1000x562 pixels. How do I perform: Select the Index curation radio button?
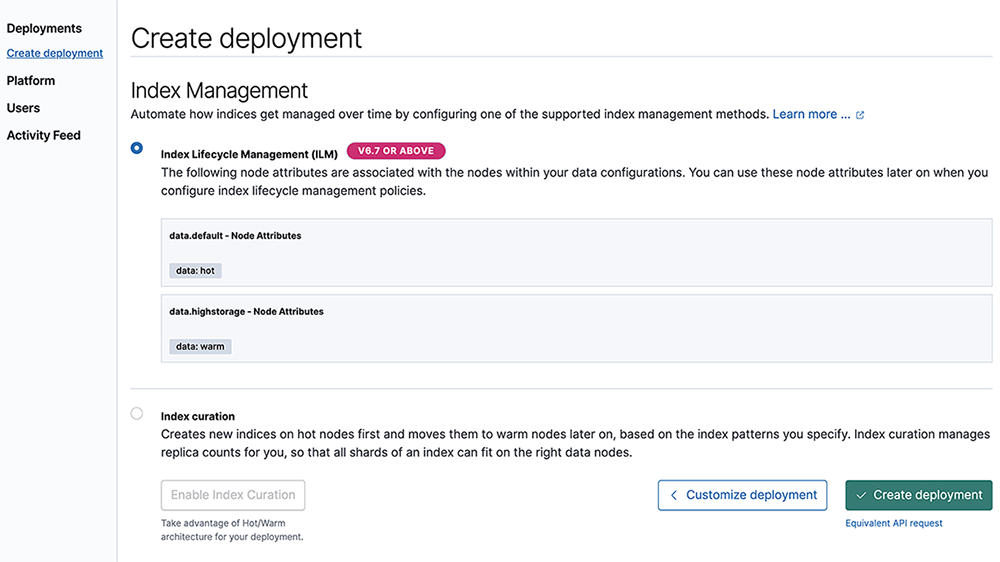(136, 413)
